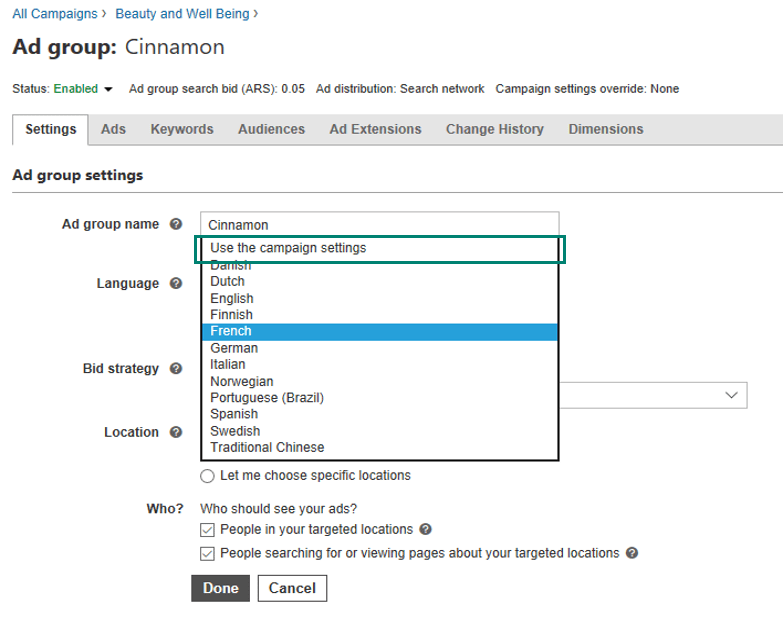Open Beauty and Well Being breadcrumb link
Image resolution: width=783 pixels, height=619 pixels.
[182, 14]
